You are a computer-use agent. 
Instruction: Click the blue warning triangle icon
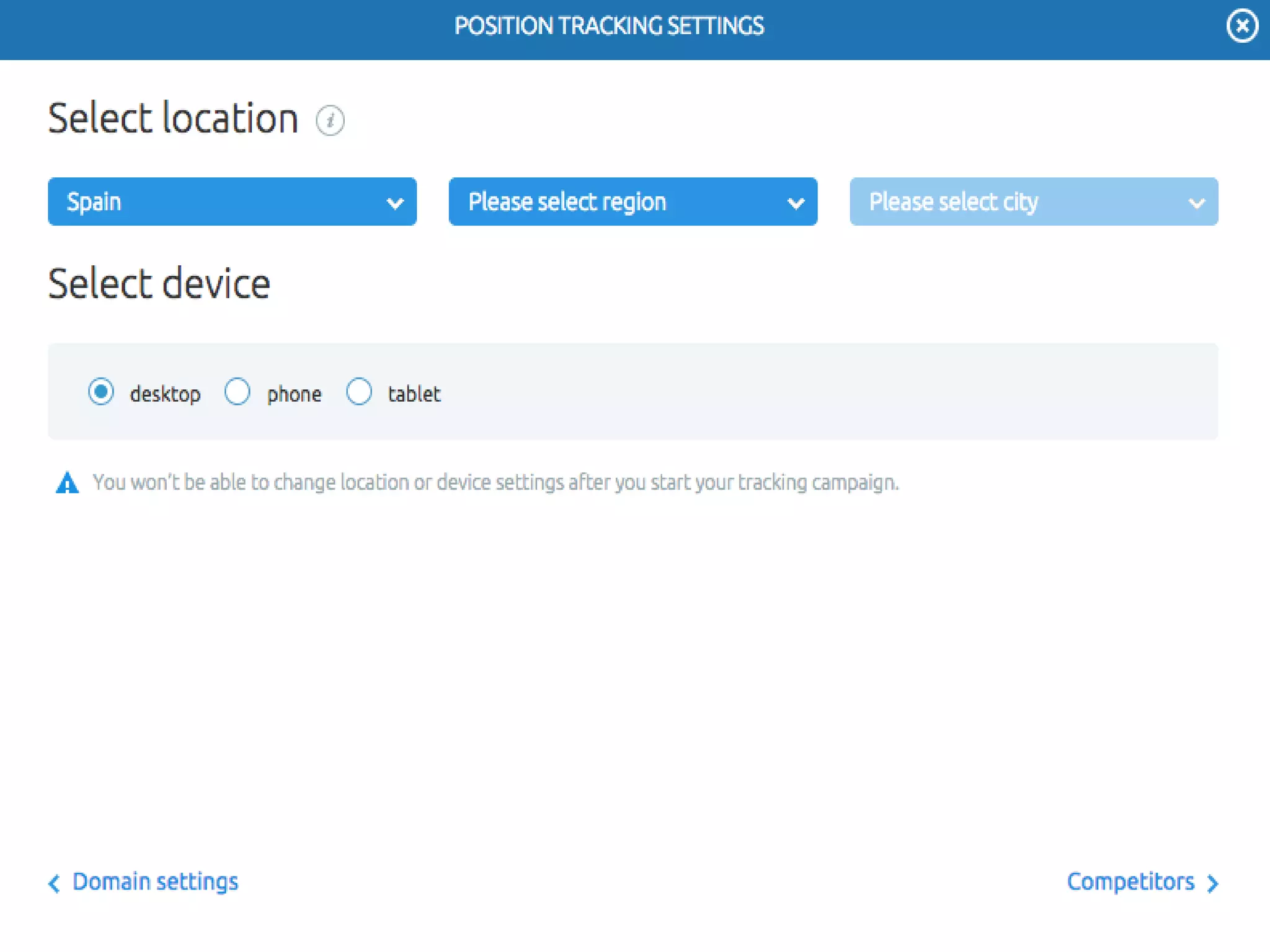(67, 483)
